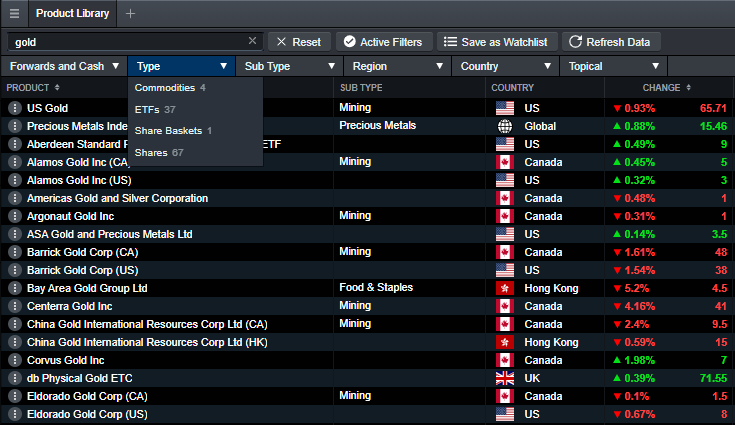The width and height of the screenshot is (735, 425).
Task: Click Argonaut Gold Inc product name
Action: tap(70, 216)
